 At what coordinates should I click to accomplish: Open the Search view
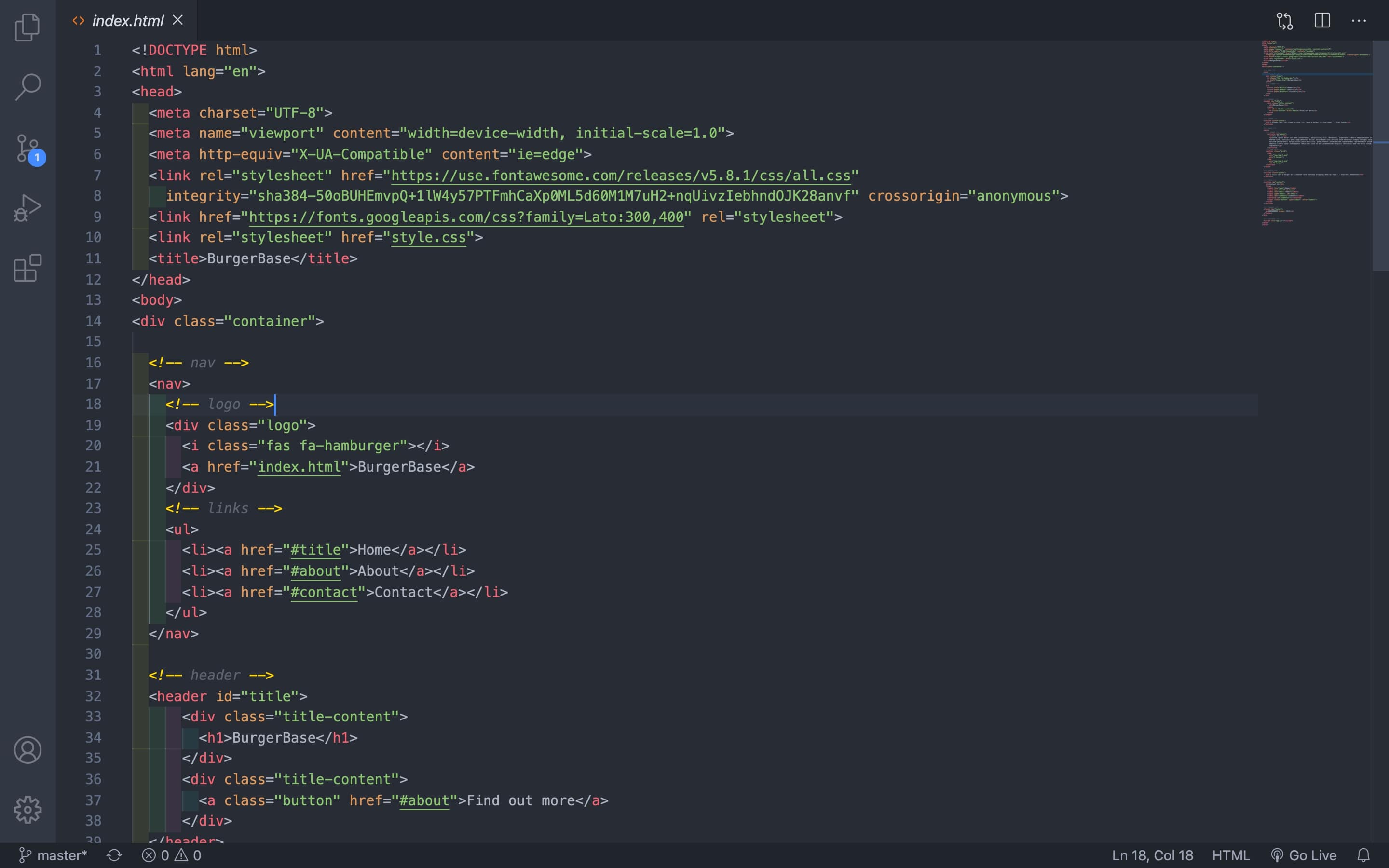pos(27,87)
